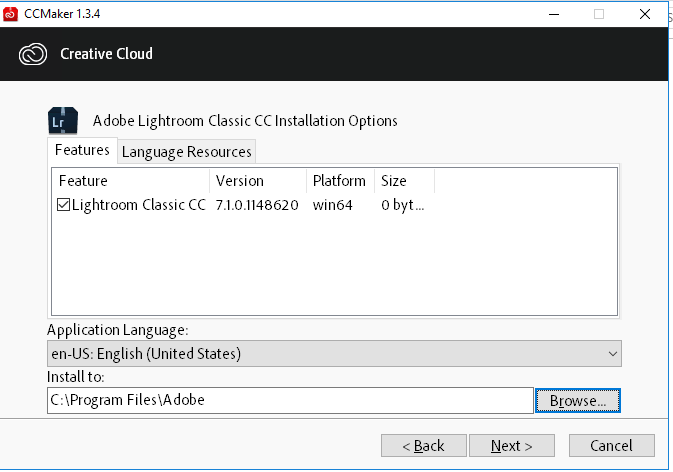Cancel the installation
This screenshot has width=673, height=472.
point(612,446)
